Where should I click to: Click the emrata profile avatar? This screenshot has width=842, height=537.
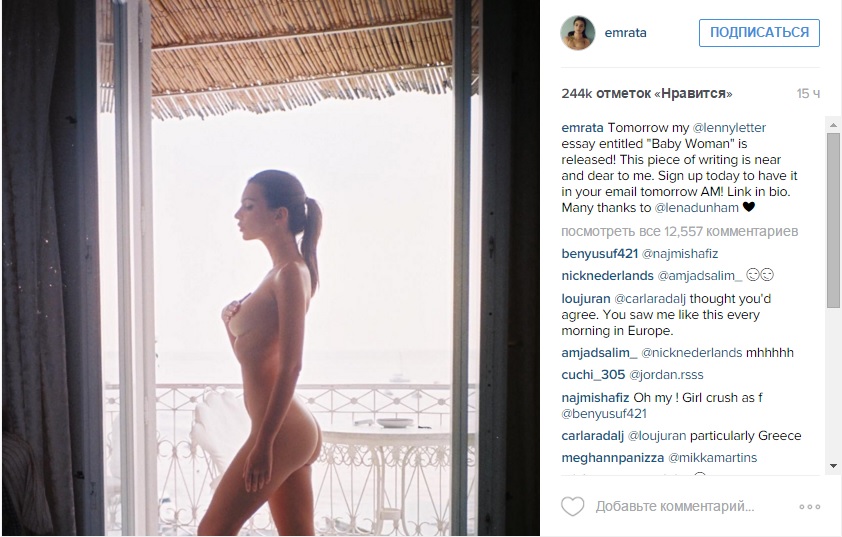578,33
